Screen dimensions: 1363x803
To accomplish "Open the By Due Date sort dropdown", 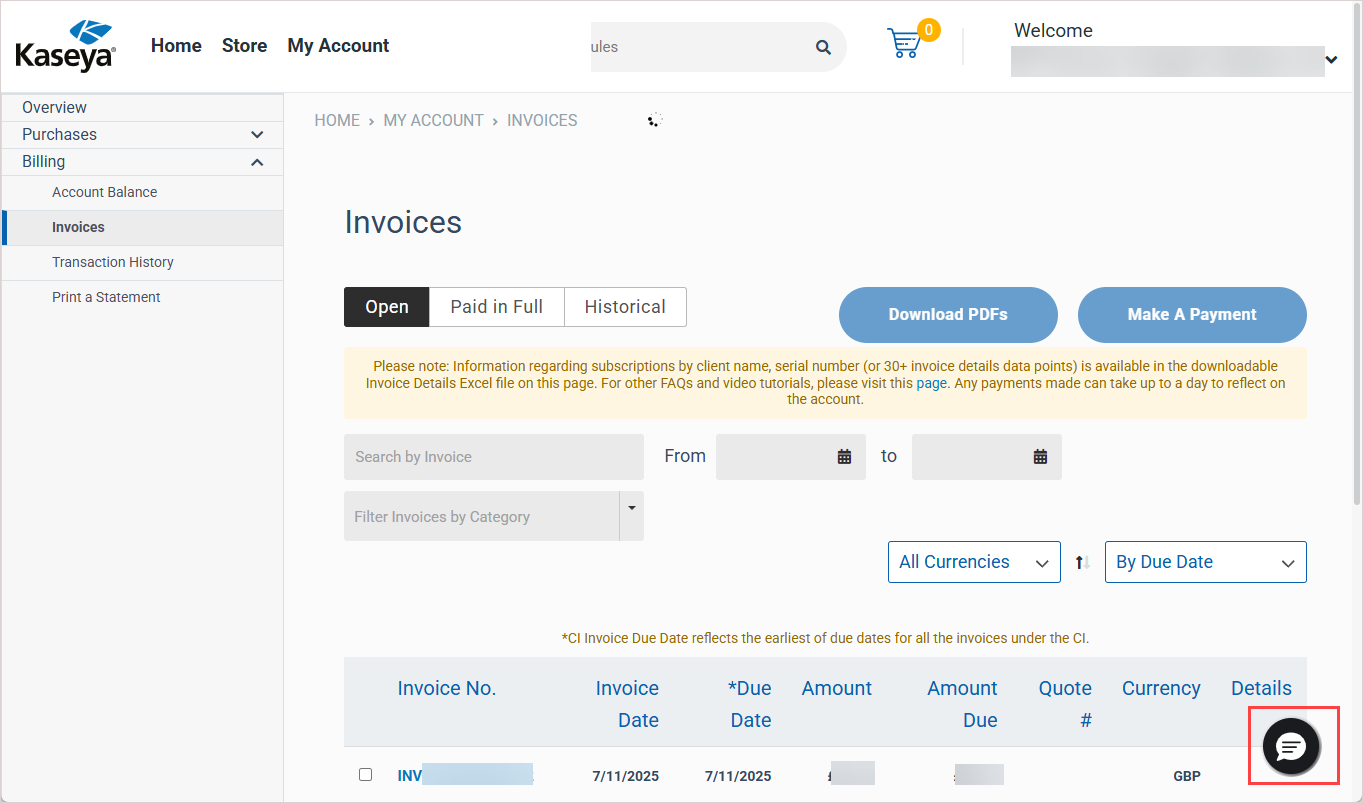I will click(x=1204, y=562).
